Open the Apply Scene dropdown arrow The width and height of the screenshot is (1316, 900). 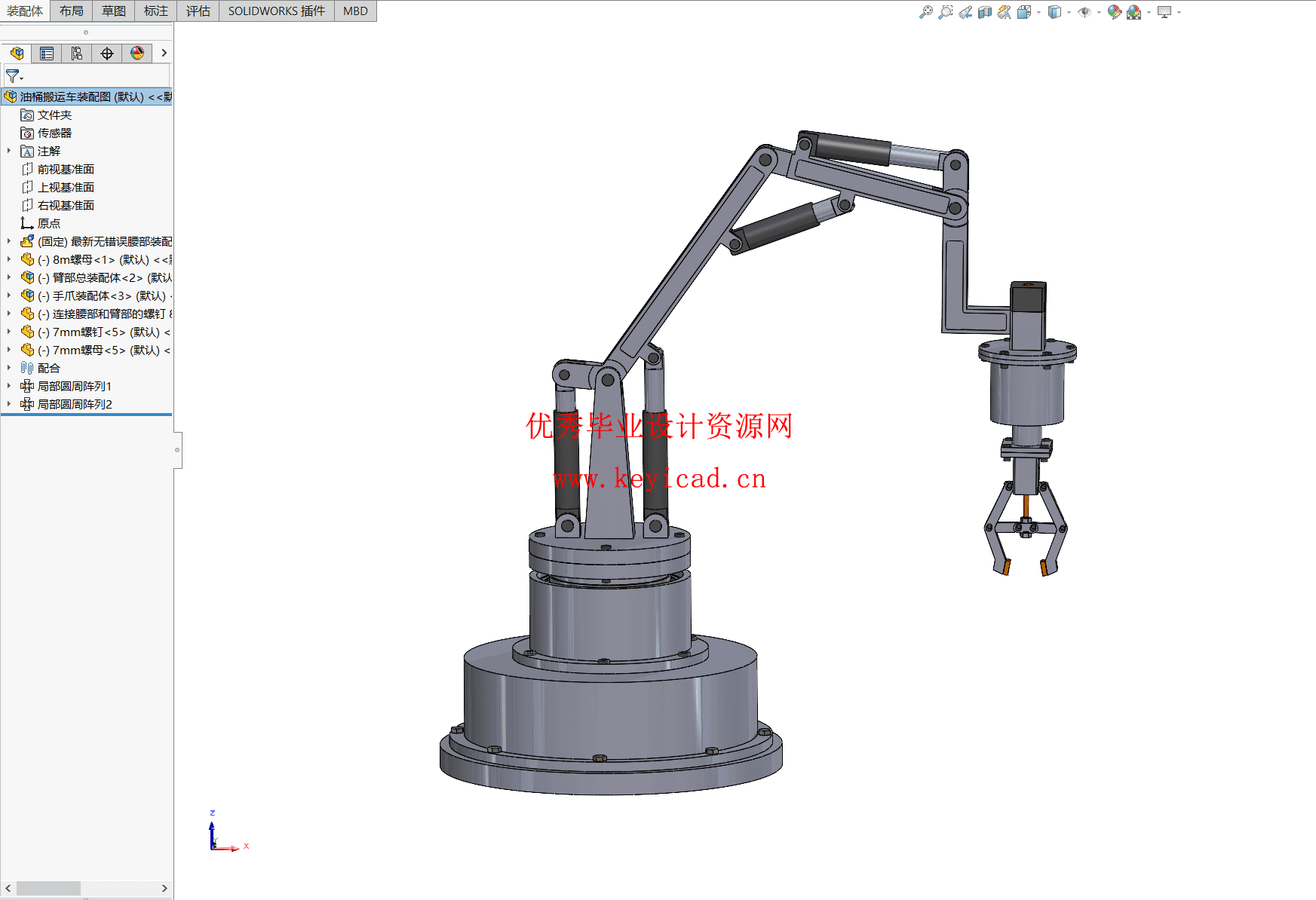click(x=1149, y=12)
